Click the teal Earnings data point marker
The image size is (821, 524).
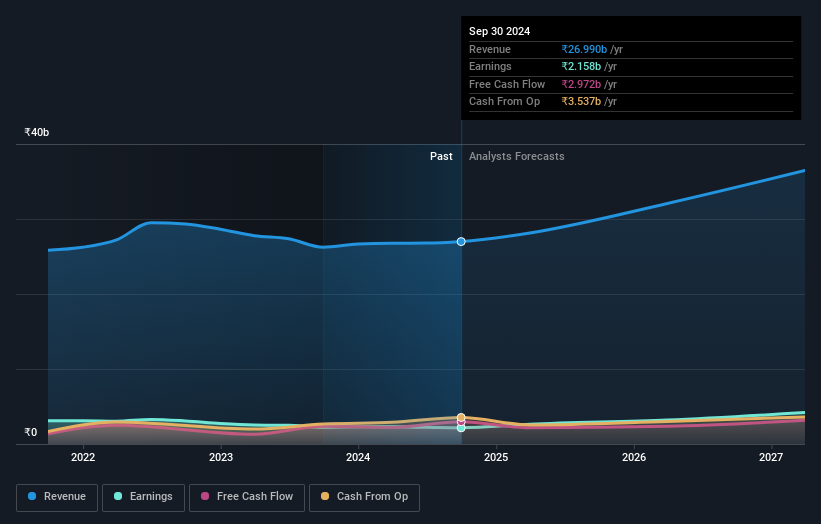tap(461, 428)
